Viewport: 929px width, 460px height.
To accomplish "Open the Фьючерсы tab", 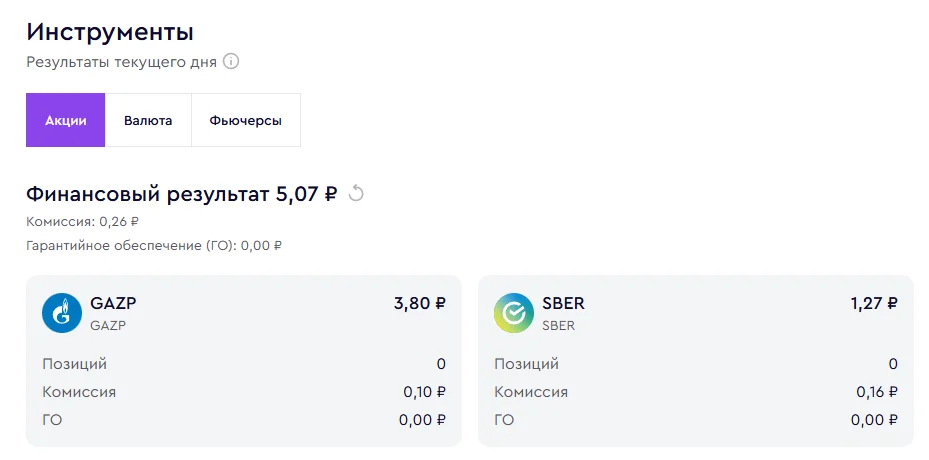I will tap(245, 120).
